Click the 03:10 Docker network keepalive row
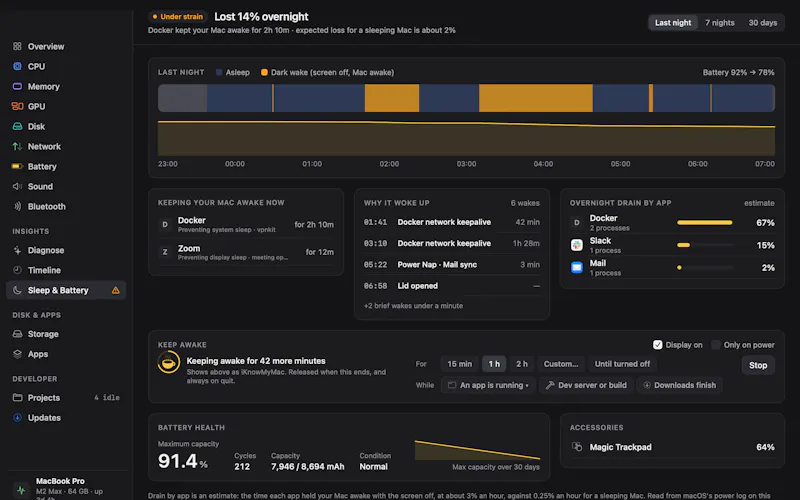Image resolution: width=800 pixels, height=500 pixels. 452,243
